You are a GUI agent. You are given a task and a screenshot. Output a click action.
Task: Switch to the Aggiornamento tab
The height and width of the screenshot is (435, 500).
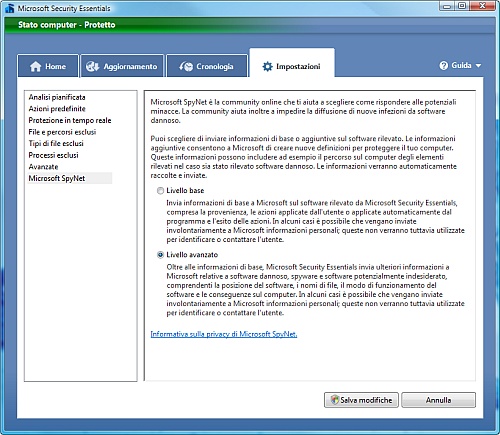tap(122, 66)
